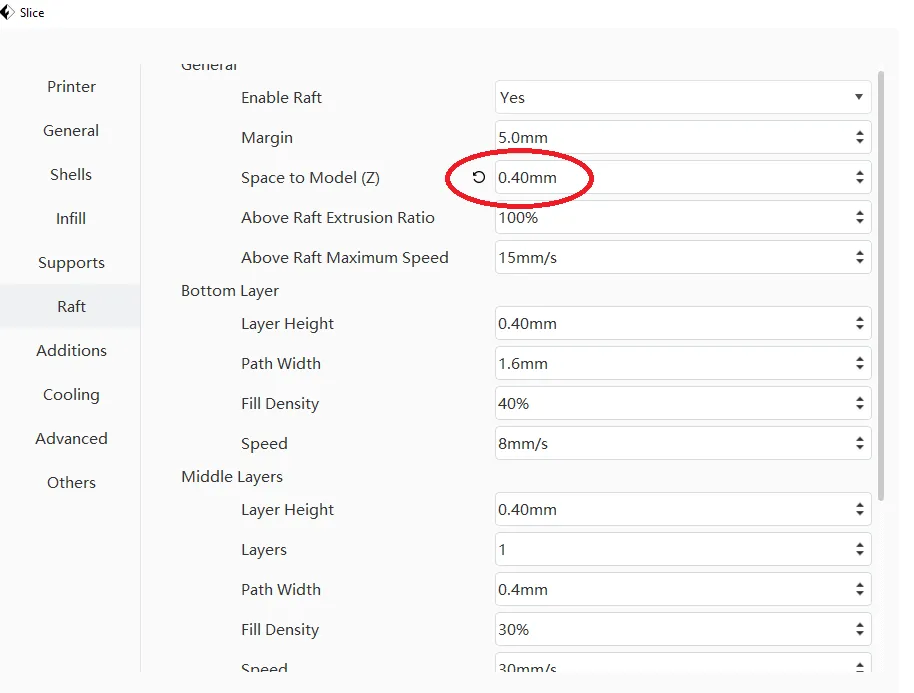Click the Margin stepper arrows

click(x=860, y=138)
